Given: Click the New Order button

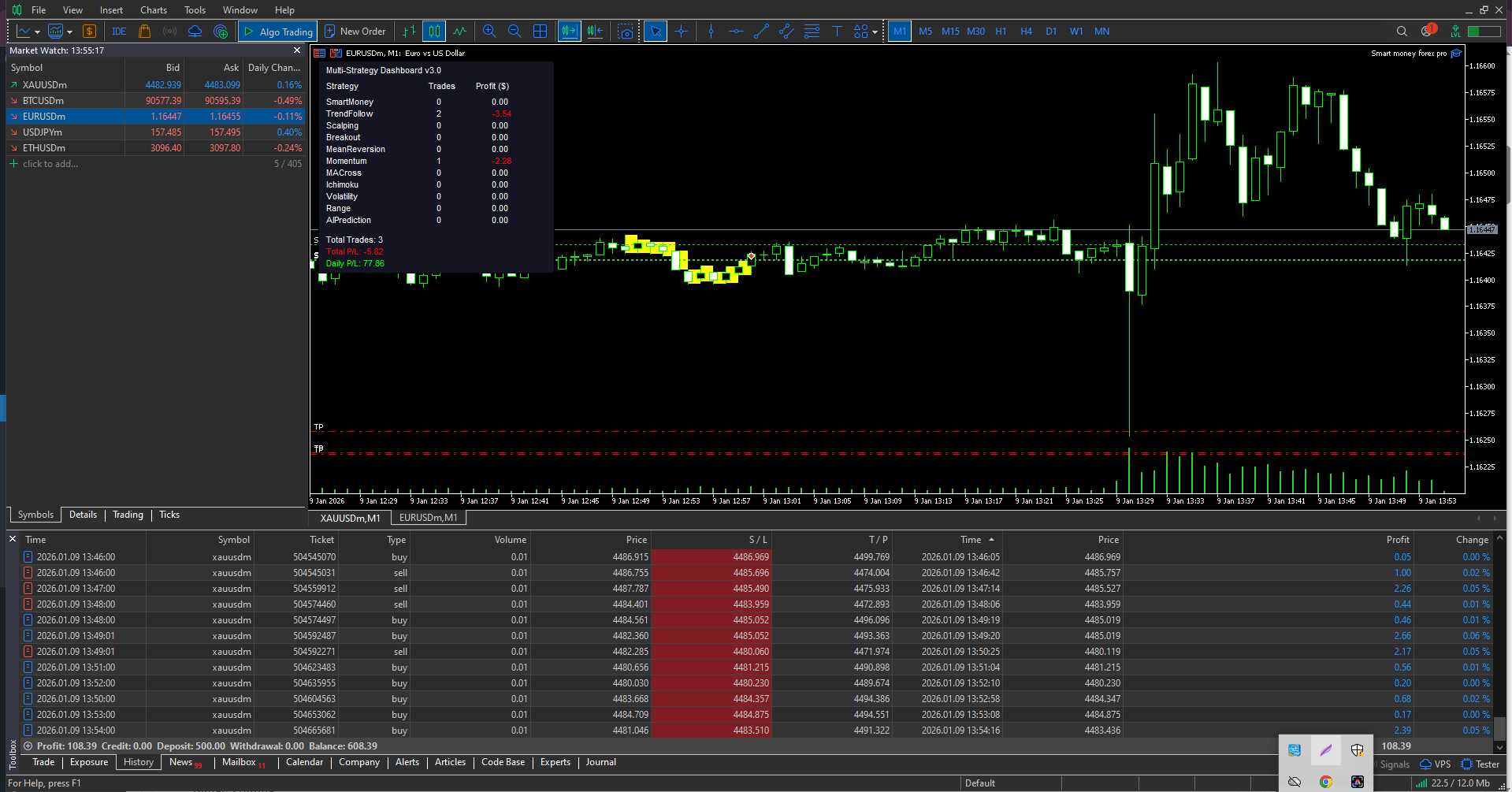Looking at the screenshot, I should (355, 32).
